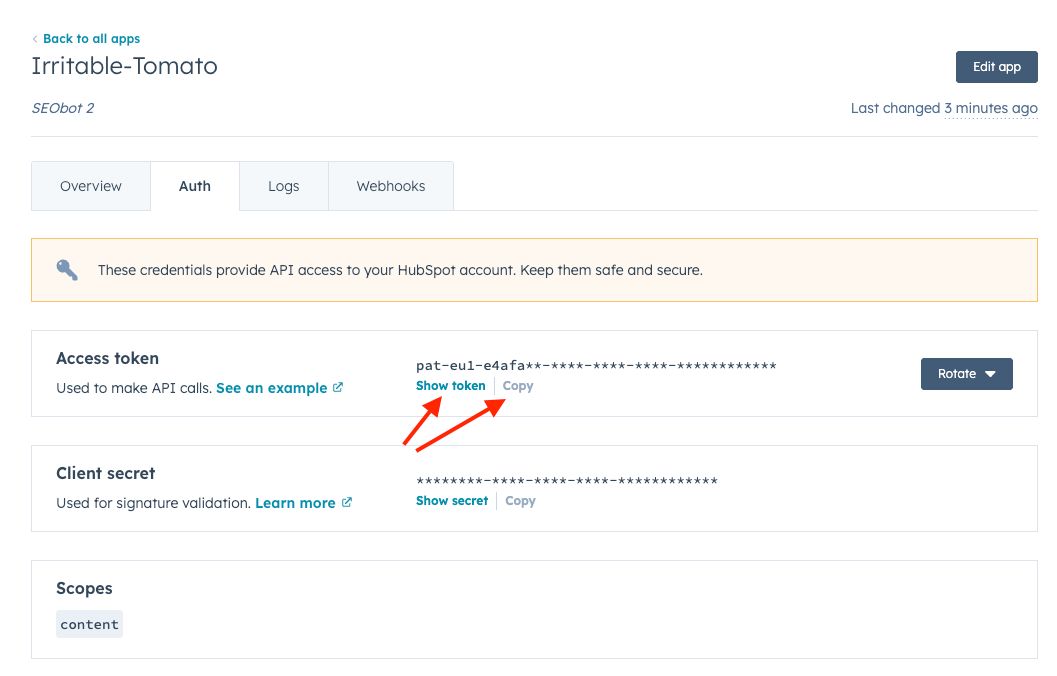This screenshot has height=676, width=1057.
Task: Reveal the client secret with Show secret
Action: pyautogui.click(x=452, y=501)
